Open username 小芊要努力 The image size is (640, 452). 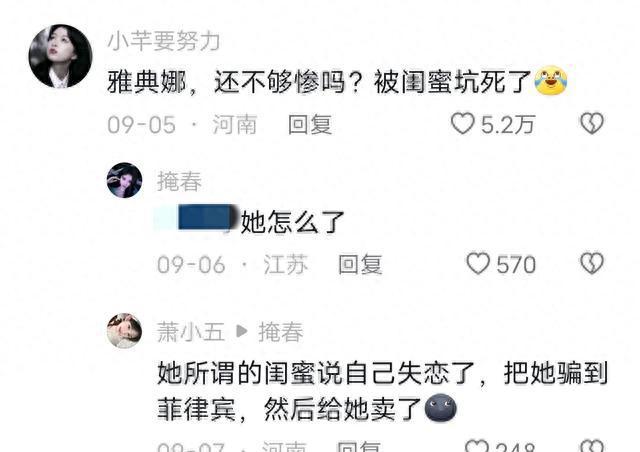(164, 41)
